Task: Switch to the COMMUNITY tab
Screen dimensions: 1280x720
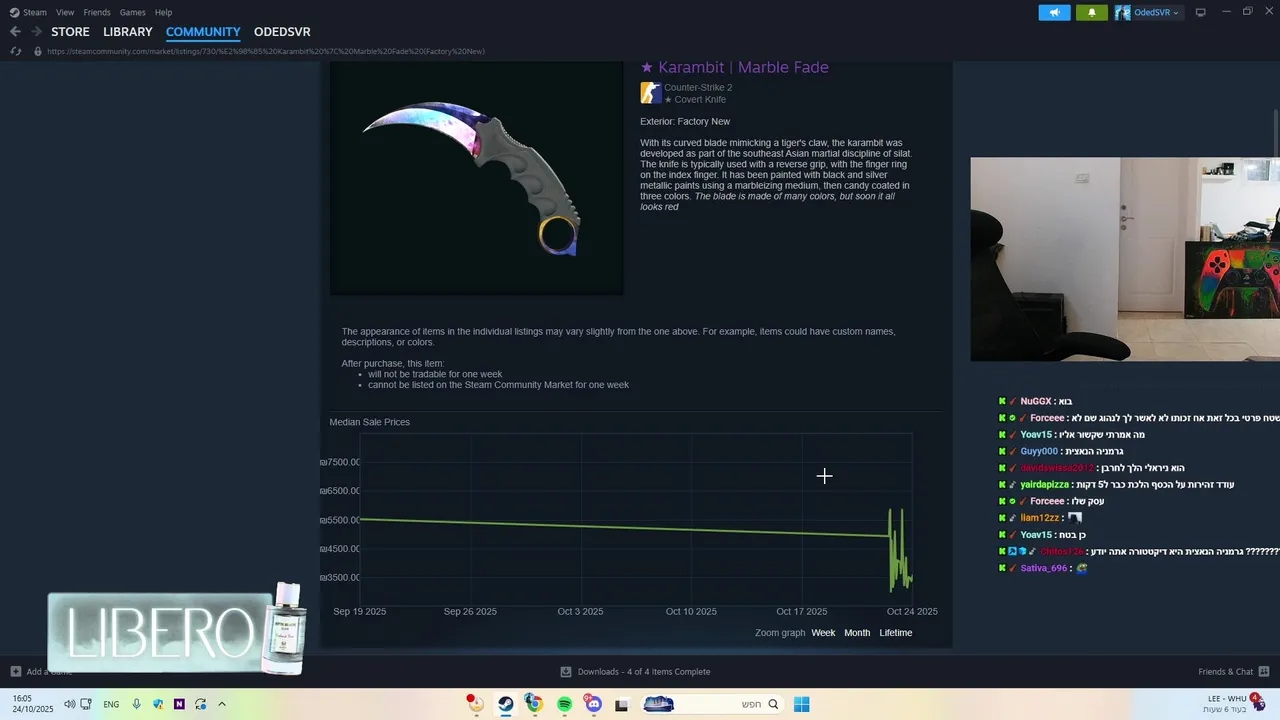Action: [x=203, y=32]
